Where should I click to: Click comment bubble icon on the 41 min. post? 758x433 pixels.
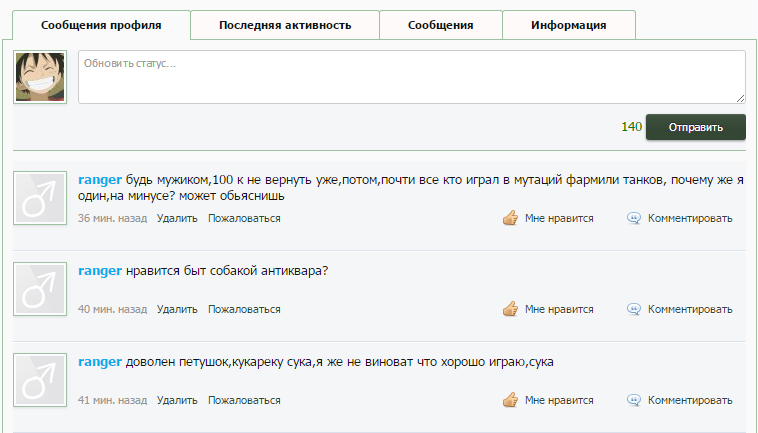pyautogui.click(x=633, y=400)
